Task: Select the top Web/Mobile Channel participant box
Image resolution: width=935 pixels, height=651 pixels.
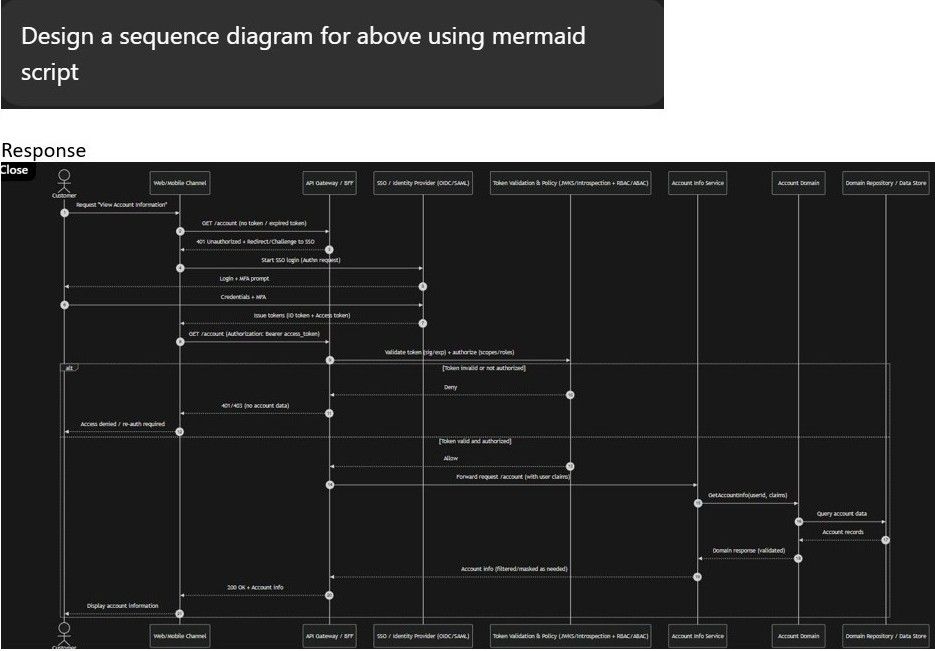Action: pyautogui.click(x=180, y=183)
